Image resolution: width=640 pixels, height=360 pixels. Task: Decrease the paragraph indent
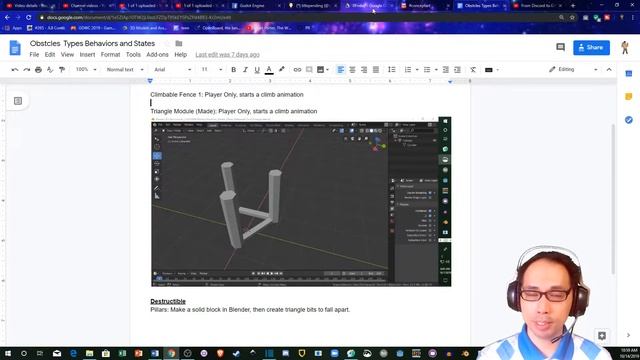click(x=446, y=70)
